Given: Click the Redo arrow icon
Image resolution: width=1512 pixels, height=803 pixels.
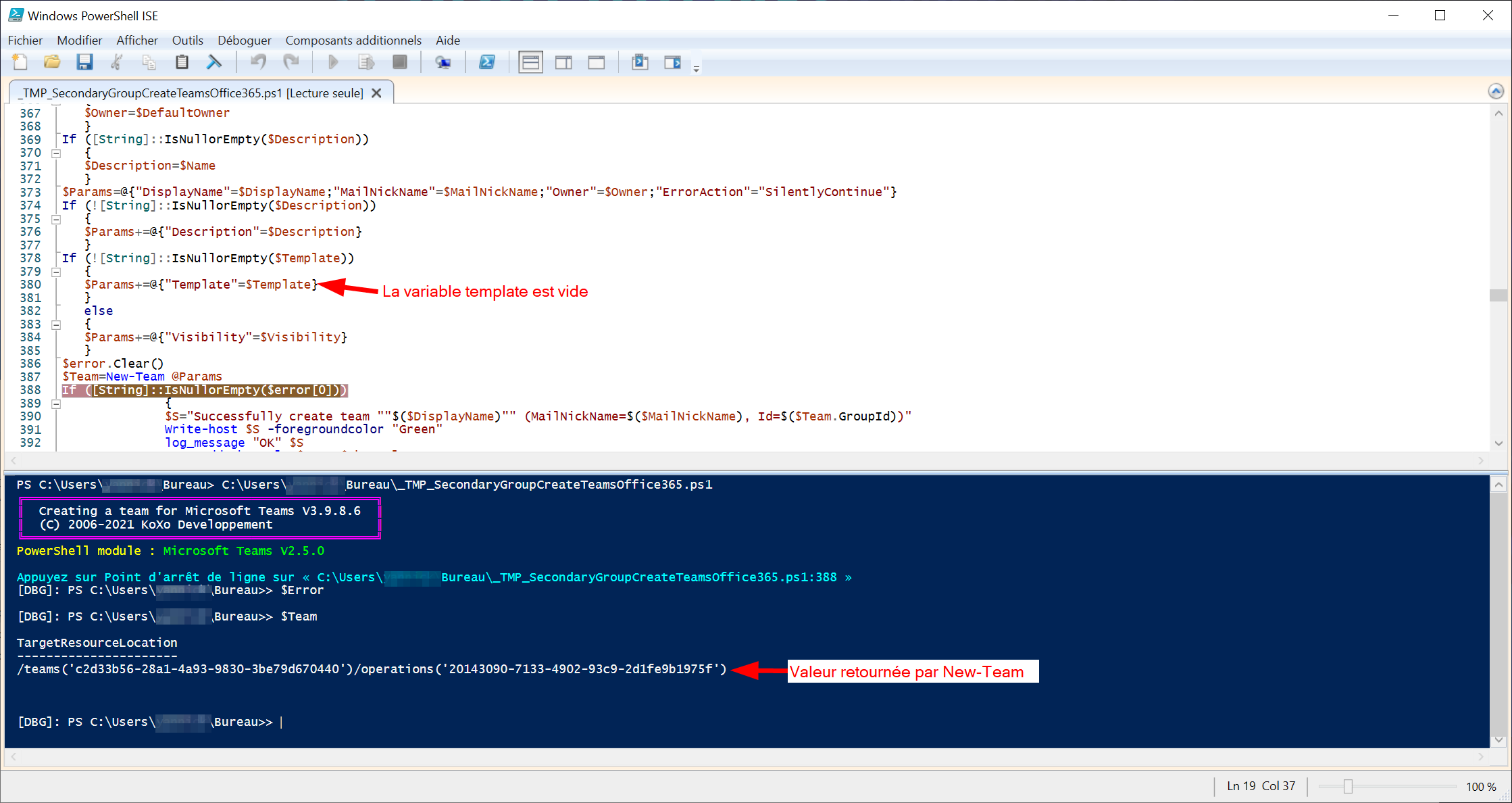Looking at the screenshot, I should coord(291,62).
